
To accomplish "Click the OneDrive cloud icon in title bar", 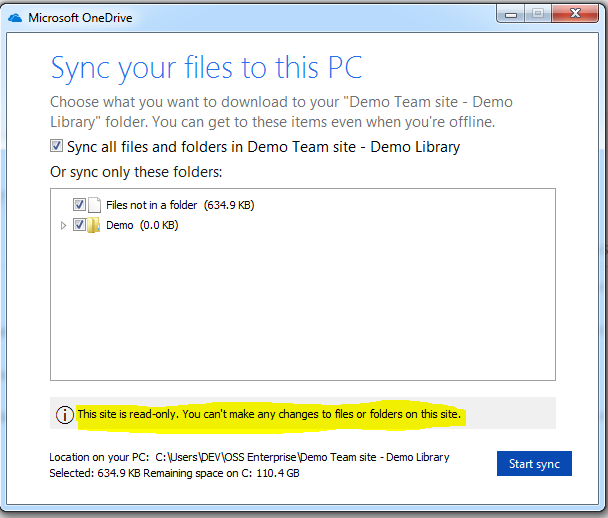I will tap(15, 18).
